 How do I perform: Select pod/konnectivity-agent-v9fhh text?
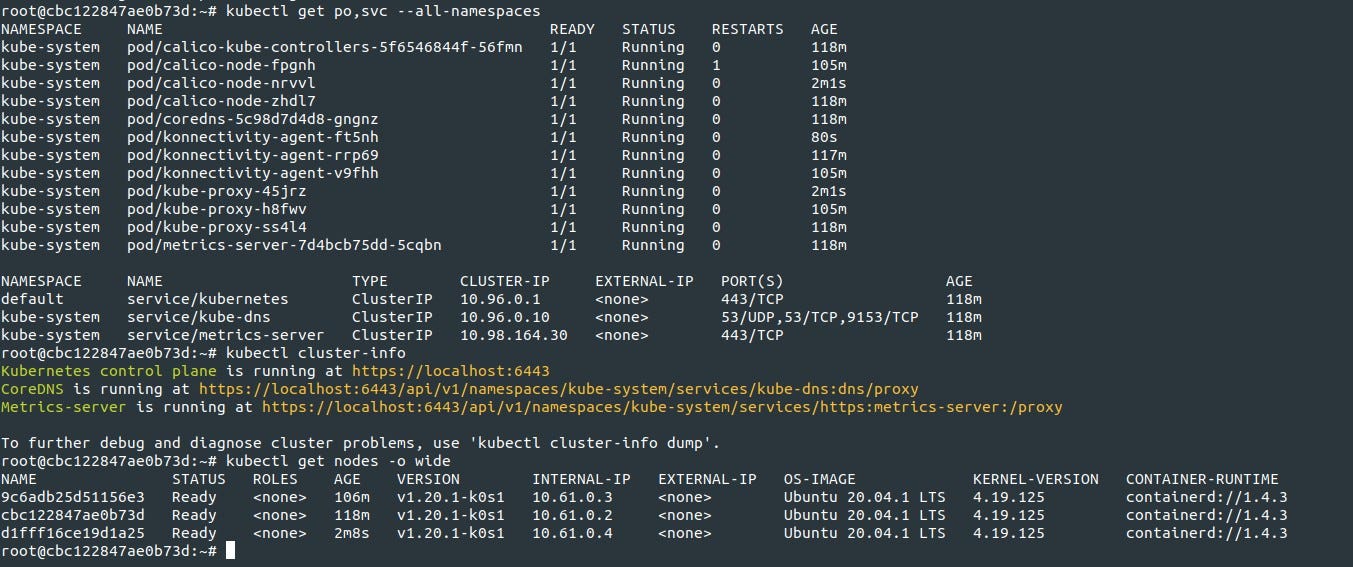point(253,173)
